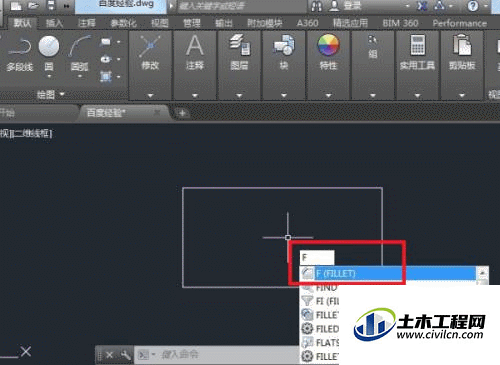Open the Layers (图层) panel icon

click(239, 52)
